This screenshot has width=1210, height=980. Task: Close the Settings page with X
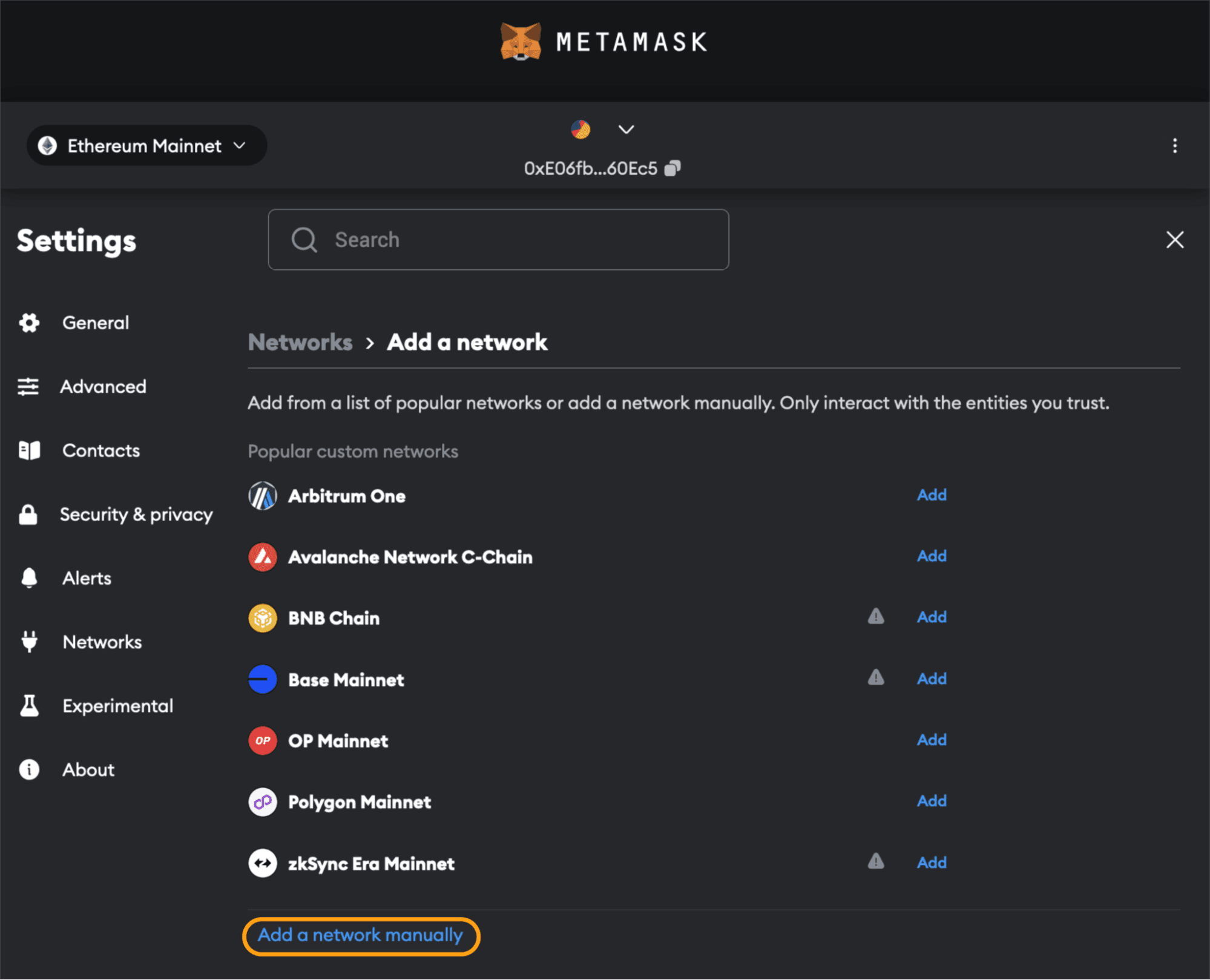tap(1174, 240)
